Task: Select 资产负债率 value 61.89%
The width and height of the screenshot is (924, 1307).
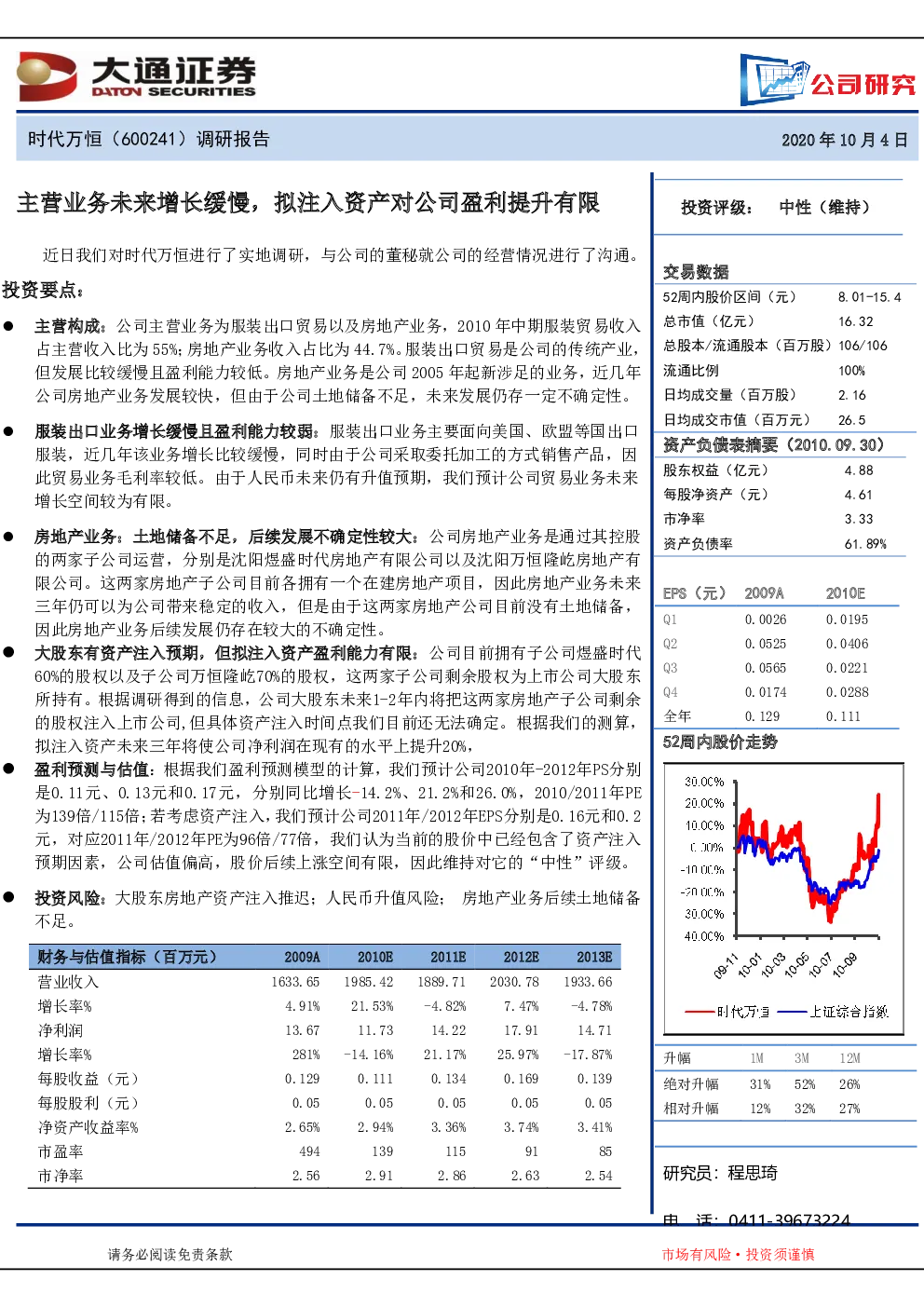Action: 865,543
